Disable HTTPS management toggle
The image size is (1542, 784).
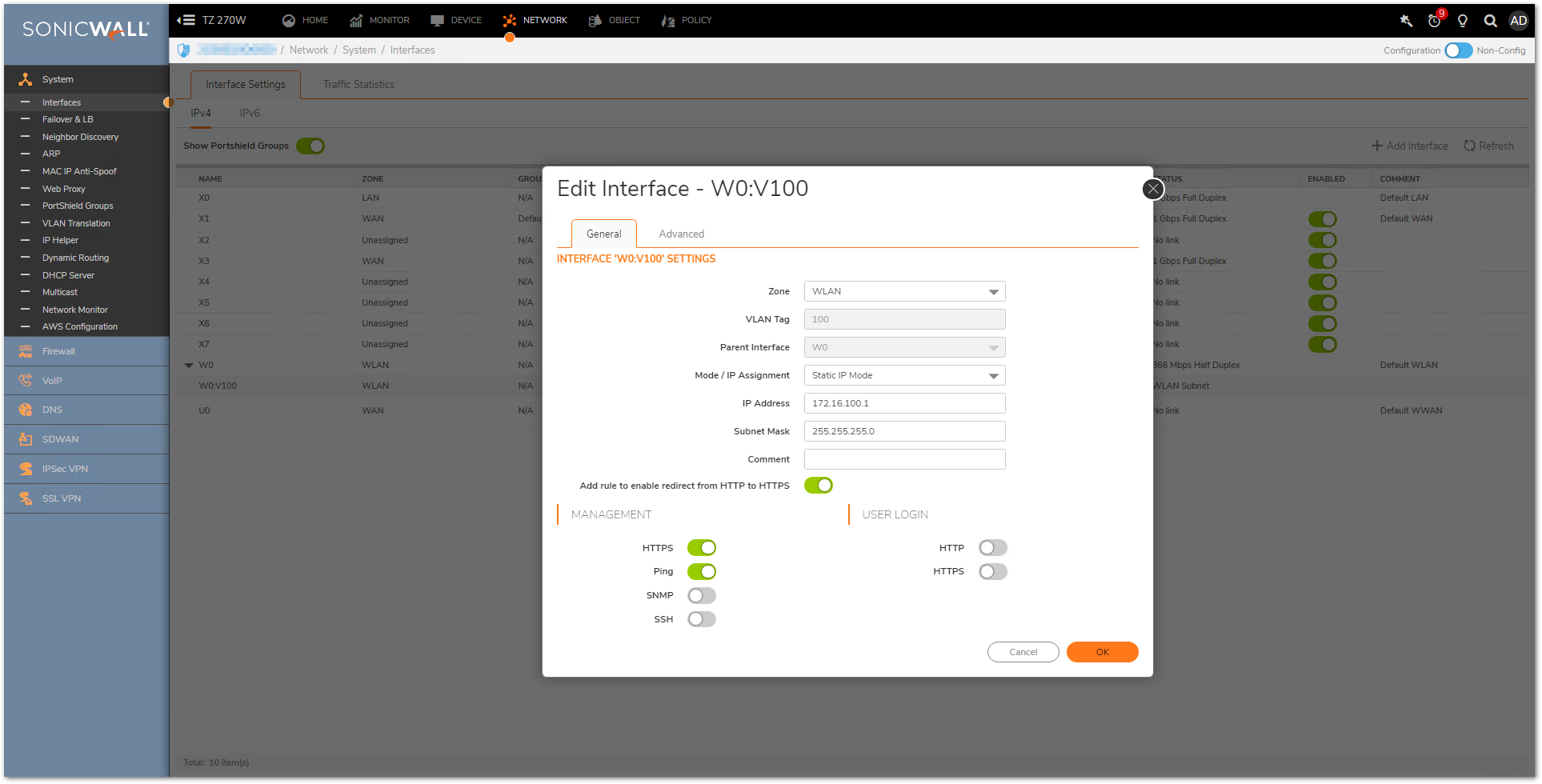[x=702, y=548]
